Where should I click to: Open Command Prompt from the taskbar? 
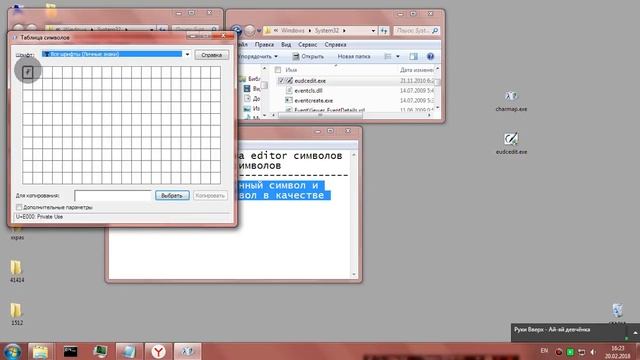tap(70, 351)
